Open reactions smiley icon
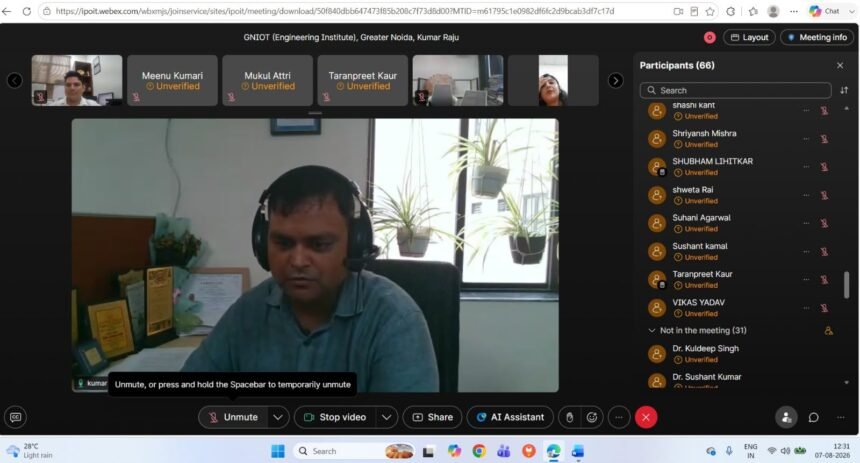860x463 pixels. 592,417
